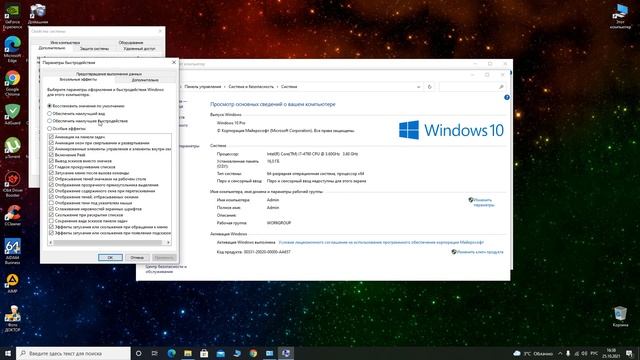Launch Edge from the taskbar

point(171,353)
